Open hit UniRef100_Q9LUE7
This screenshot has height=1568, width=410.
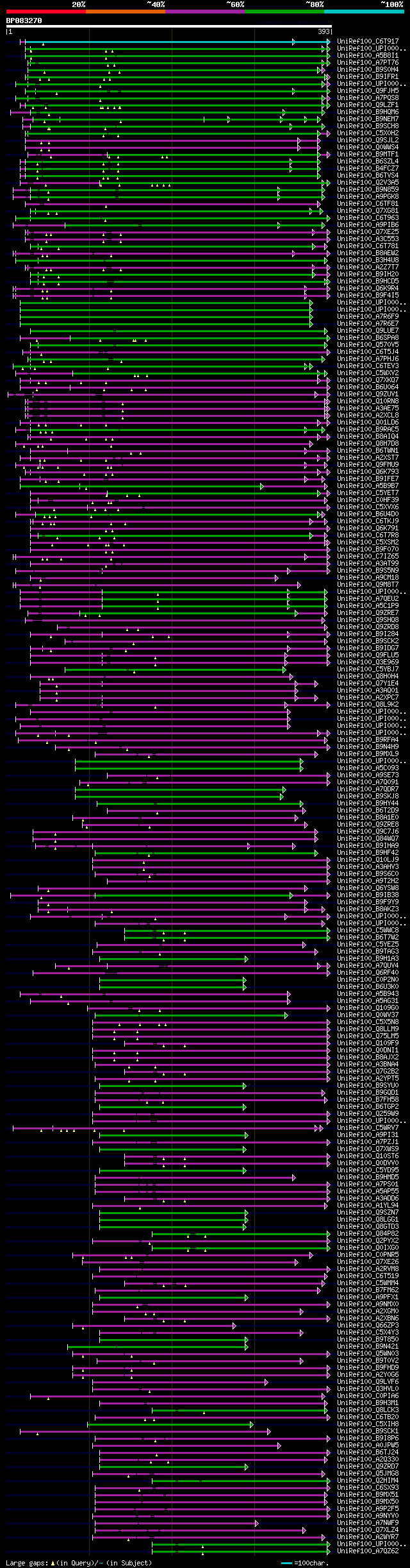click(368, 331)
